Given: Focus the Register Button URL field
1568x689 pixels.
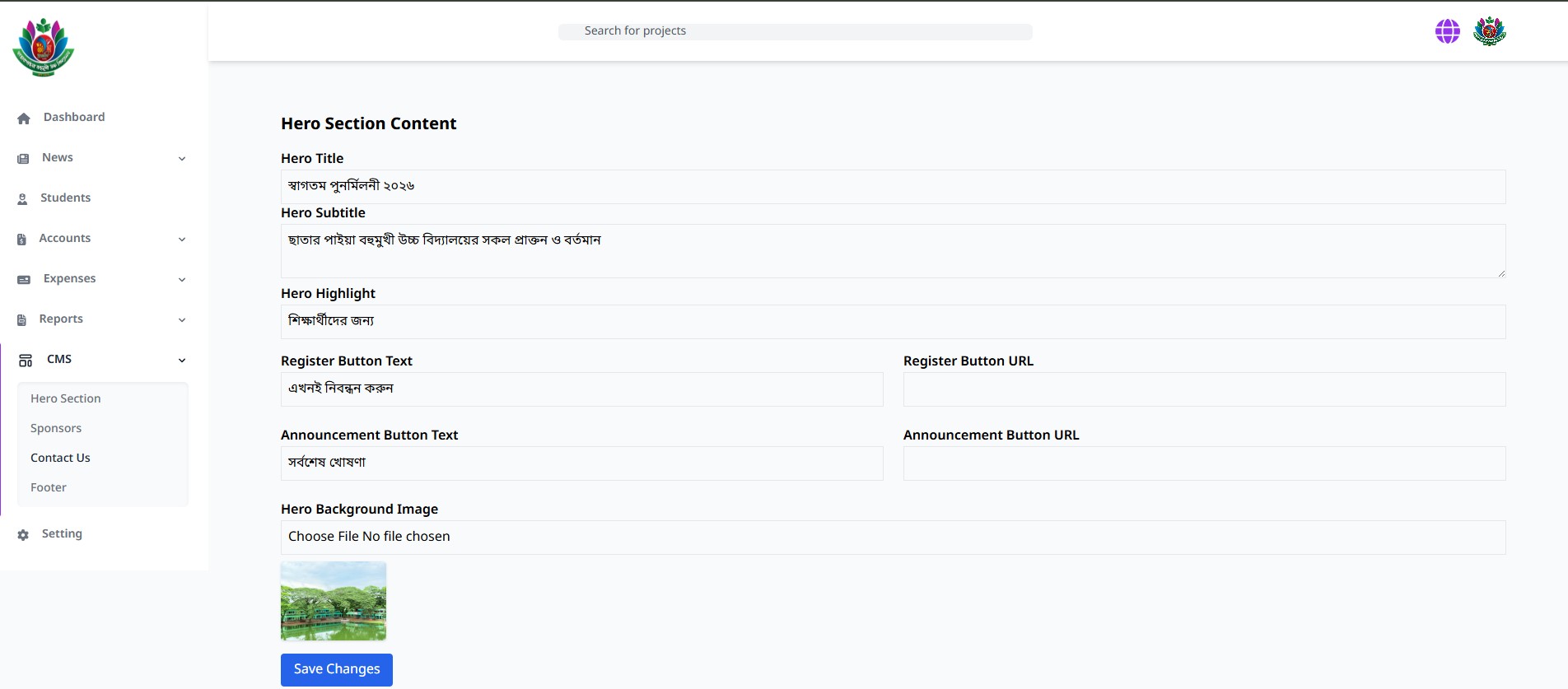Looking at the screenshot, I should 1204,389.
